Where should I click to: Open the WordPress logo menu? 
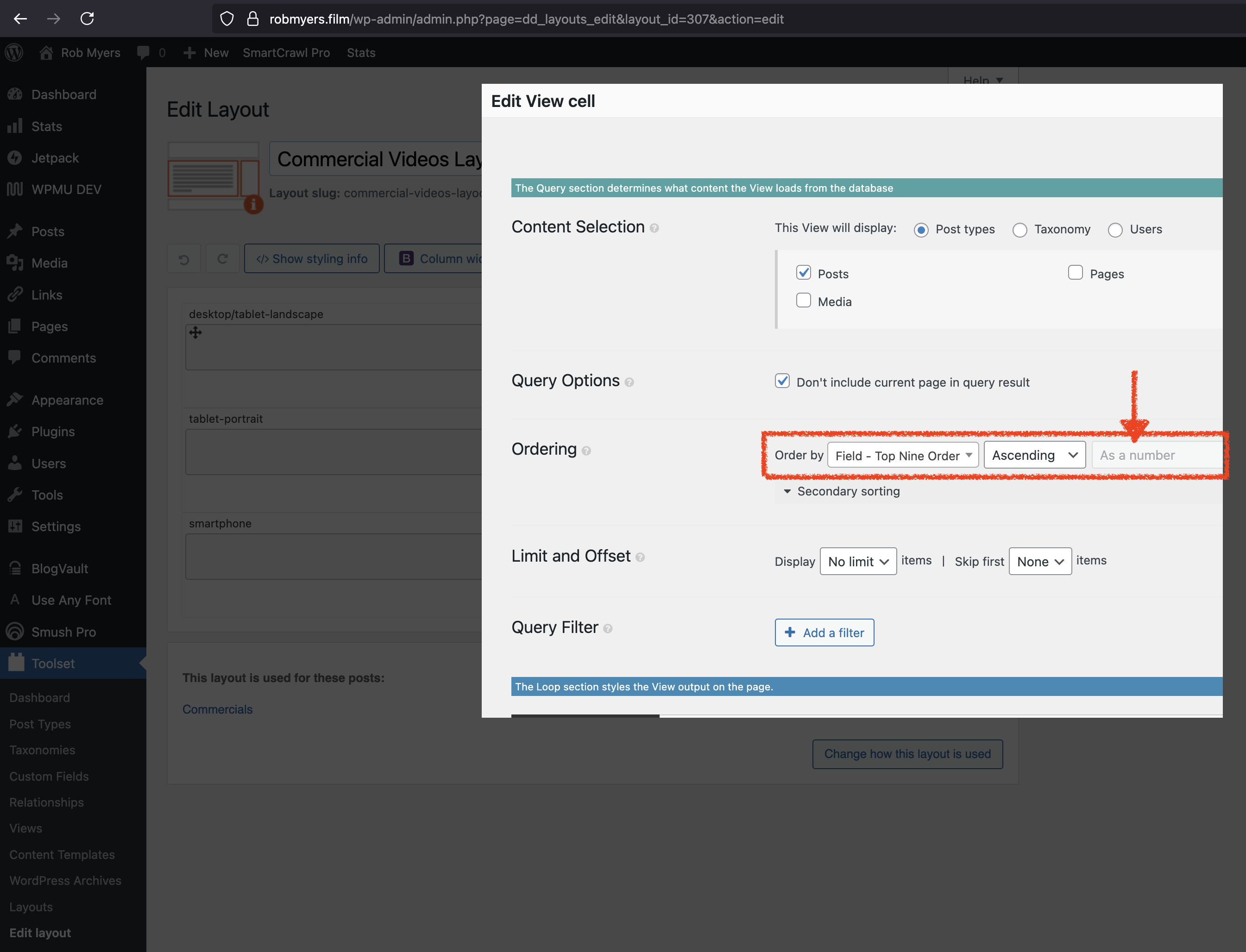pyautogui.click(x=14, y=53)
